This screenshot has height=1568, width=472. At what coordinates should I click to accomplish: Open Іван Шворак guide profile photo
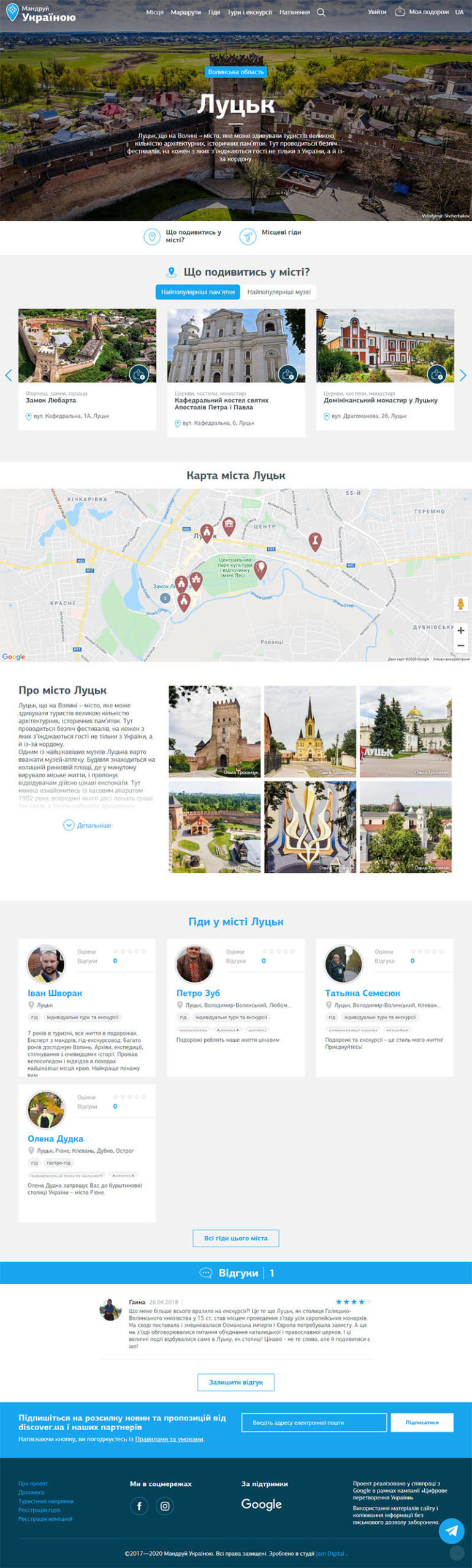click(46, 963)
